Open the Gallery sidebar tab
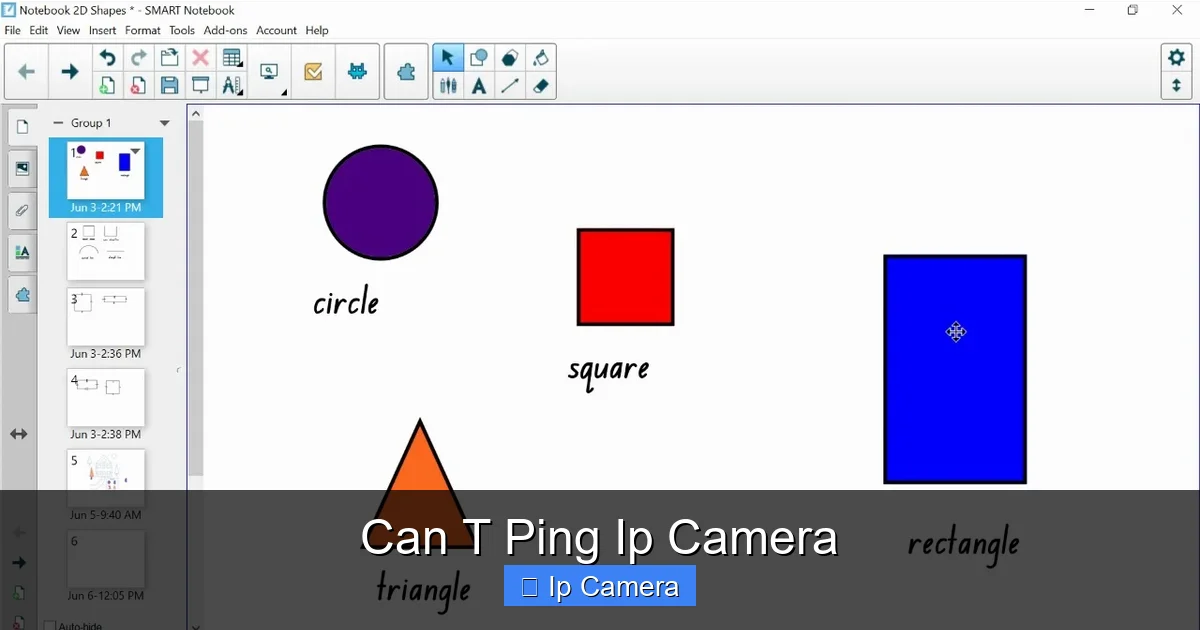 click(x=23, y=169)
